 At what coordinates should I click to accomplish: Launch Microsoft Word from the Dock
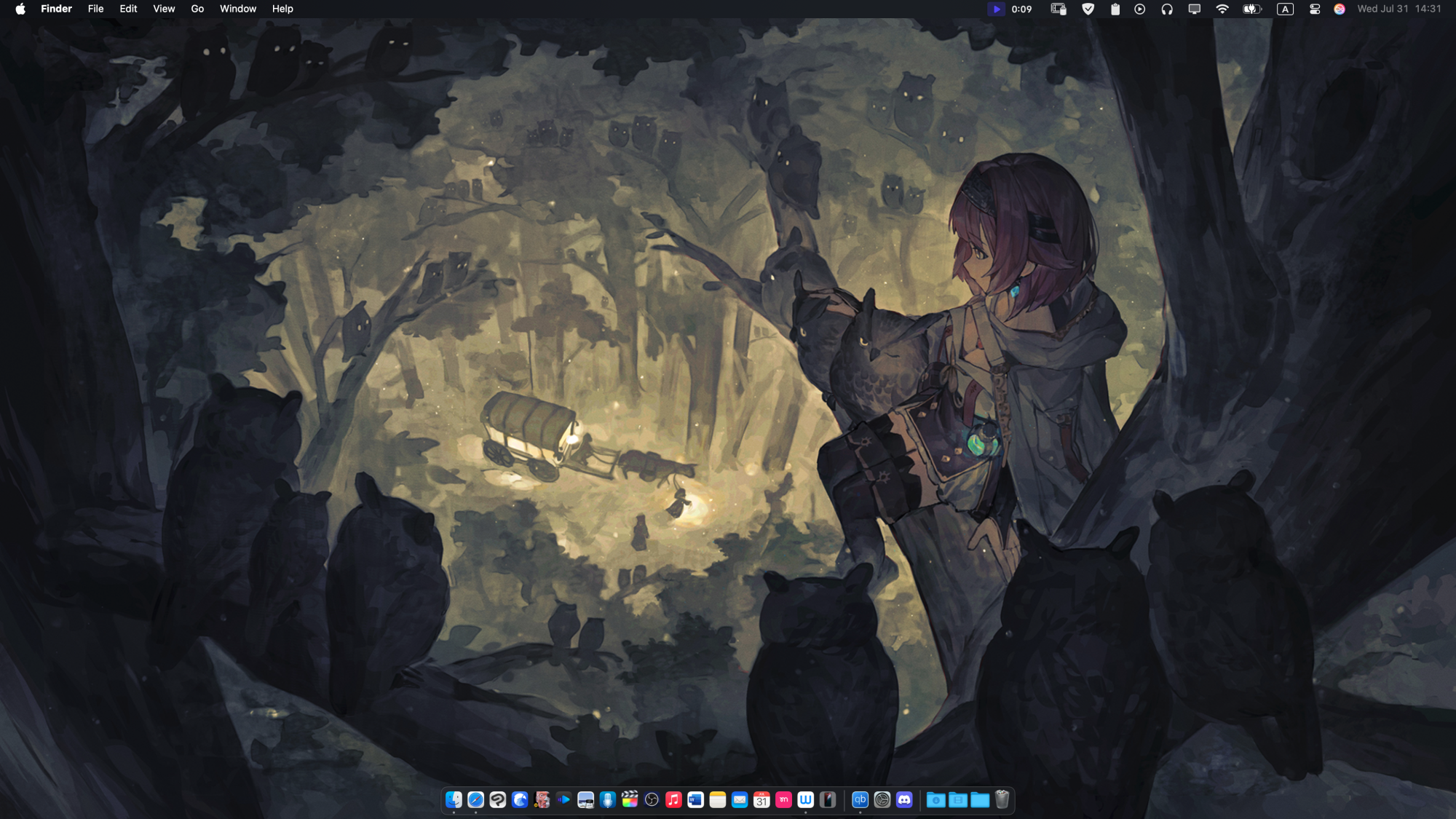point(695,800)
